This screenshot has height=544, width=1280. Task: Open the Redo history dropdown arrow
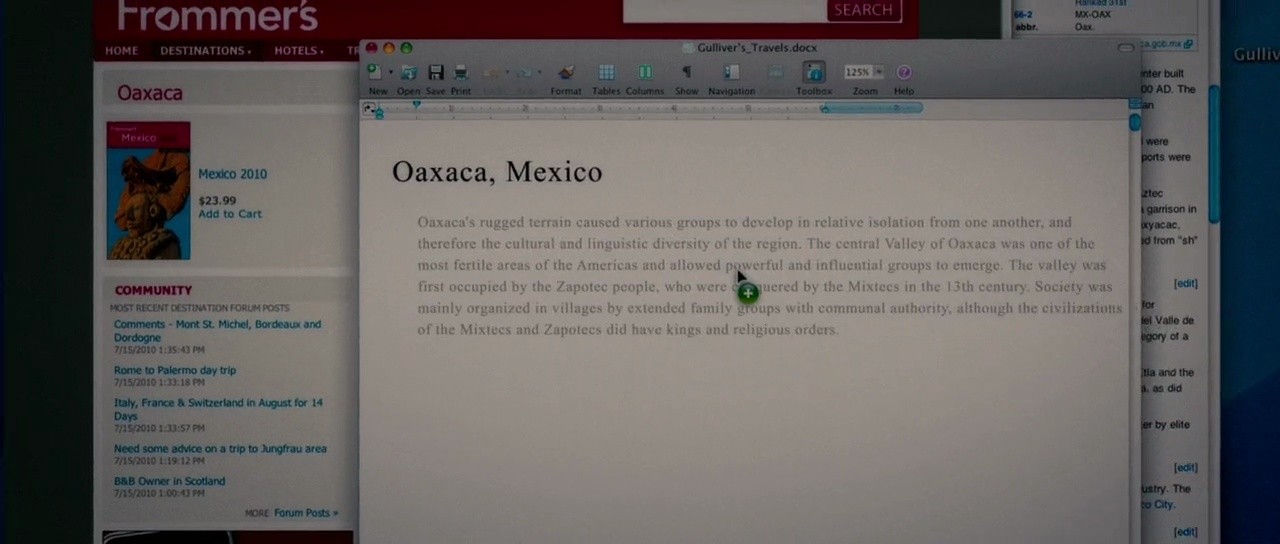point(539,73)
